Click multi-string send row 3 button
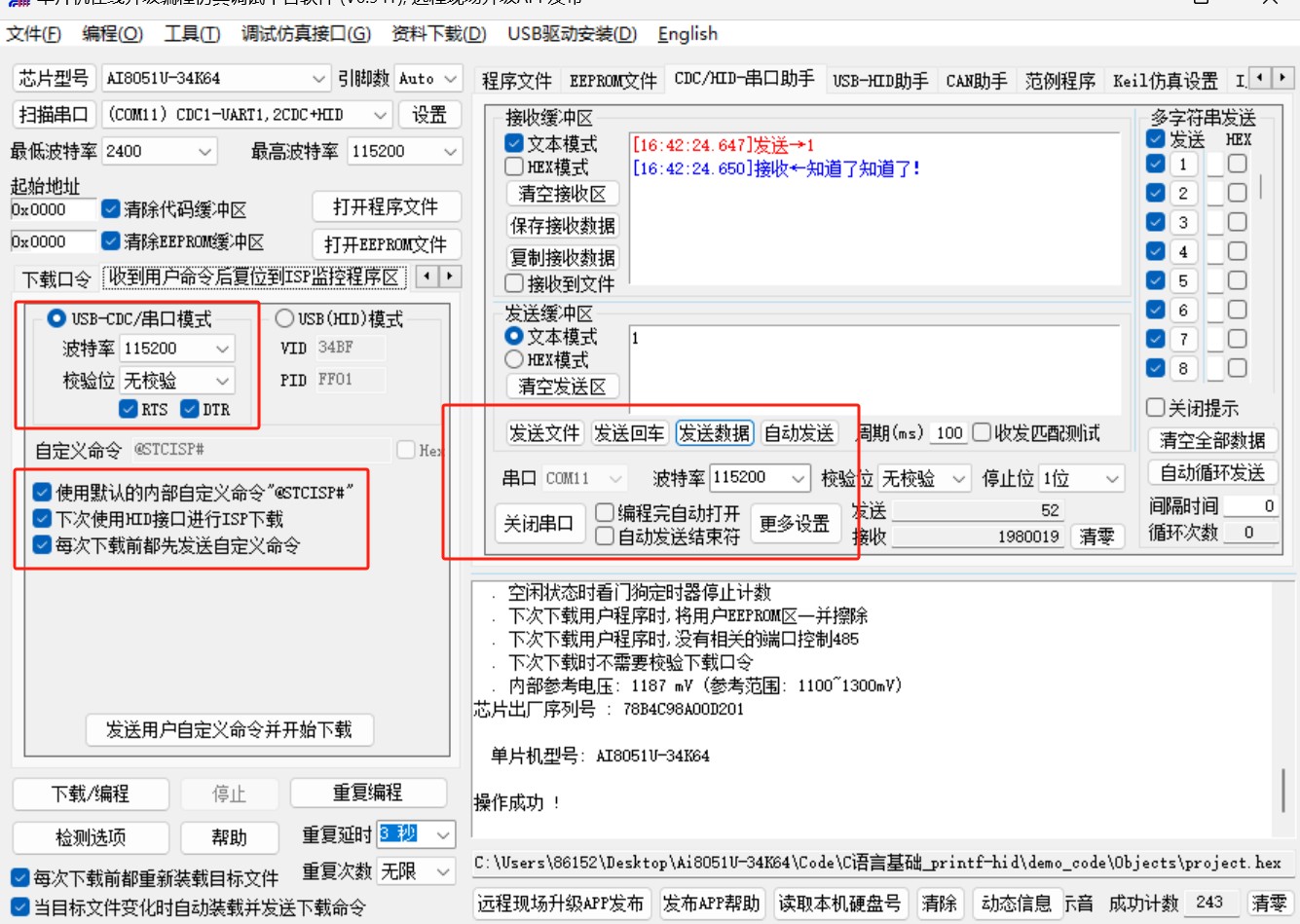 point(1182,222)
